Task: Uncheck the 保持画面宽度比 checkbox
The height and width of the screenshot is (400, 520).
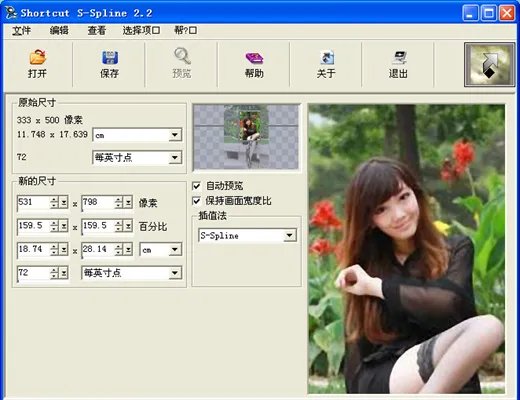Action: pos(196,201)
